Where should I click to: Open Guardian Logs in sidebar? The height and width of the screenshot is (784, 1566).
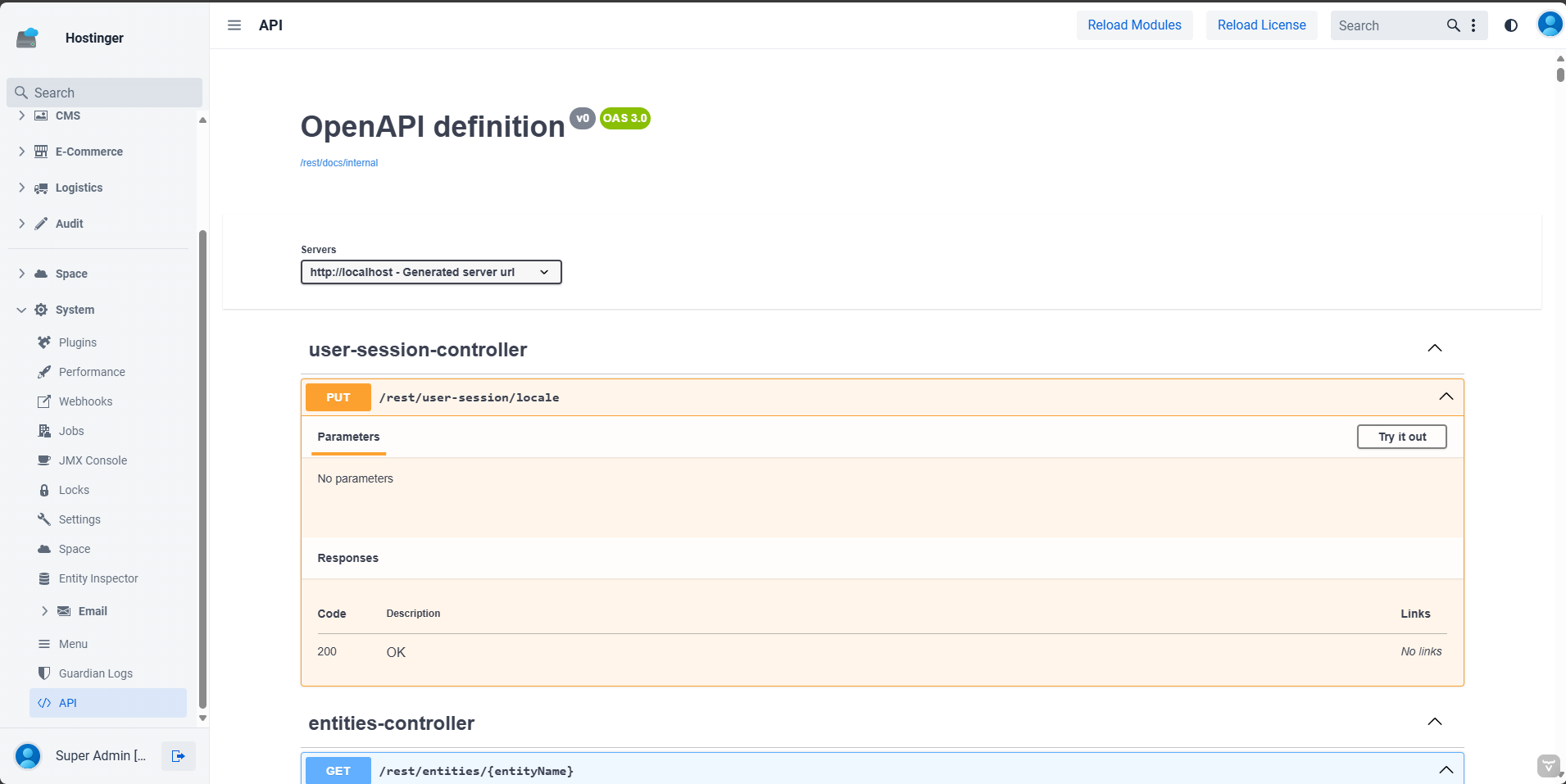[107, 673]
